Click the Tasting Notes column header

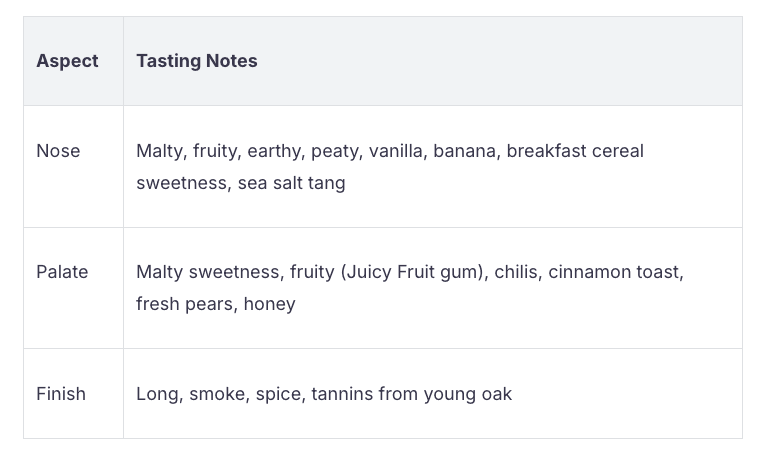pyautogui.click(x=197, y=61)
